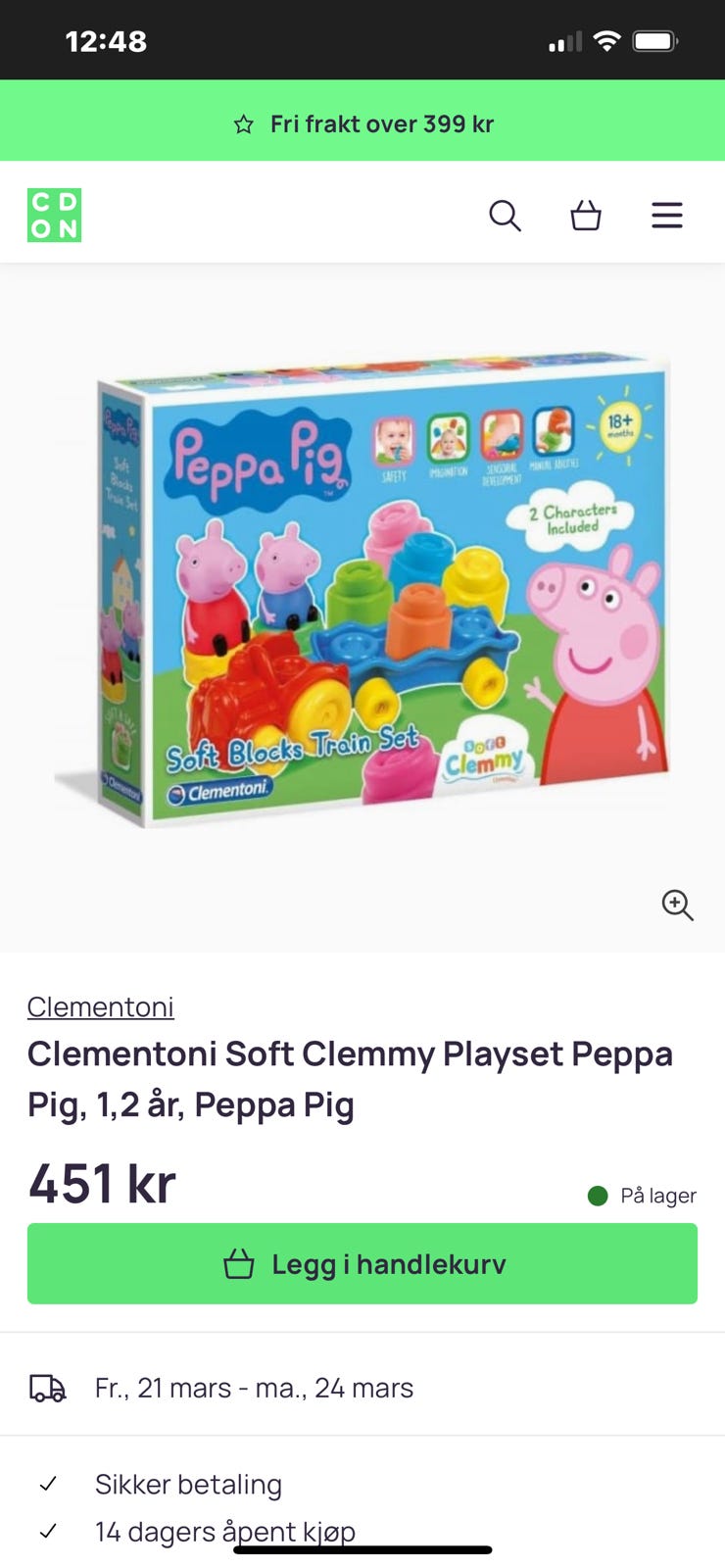Click the checkmark beside 14 dagers åpent kjøp
The height and width of the screenshot is (1568, 725).
pyautogui.click(x=47, y=1531)
